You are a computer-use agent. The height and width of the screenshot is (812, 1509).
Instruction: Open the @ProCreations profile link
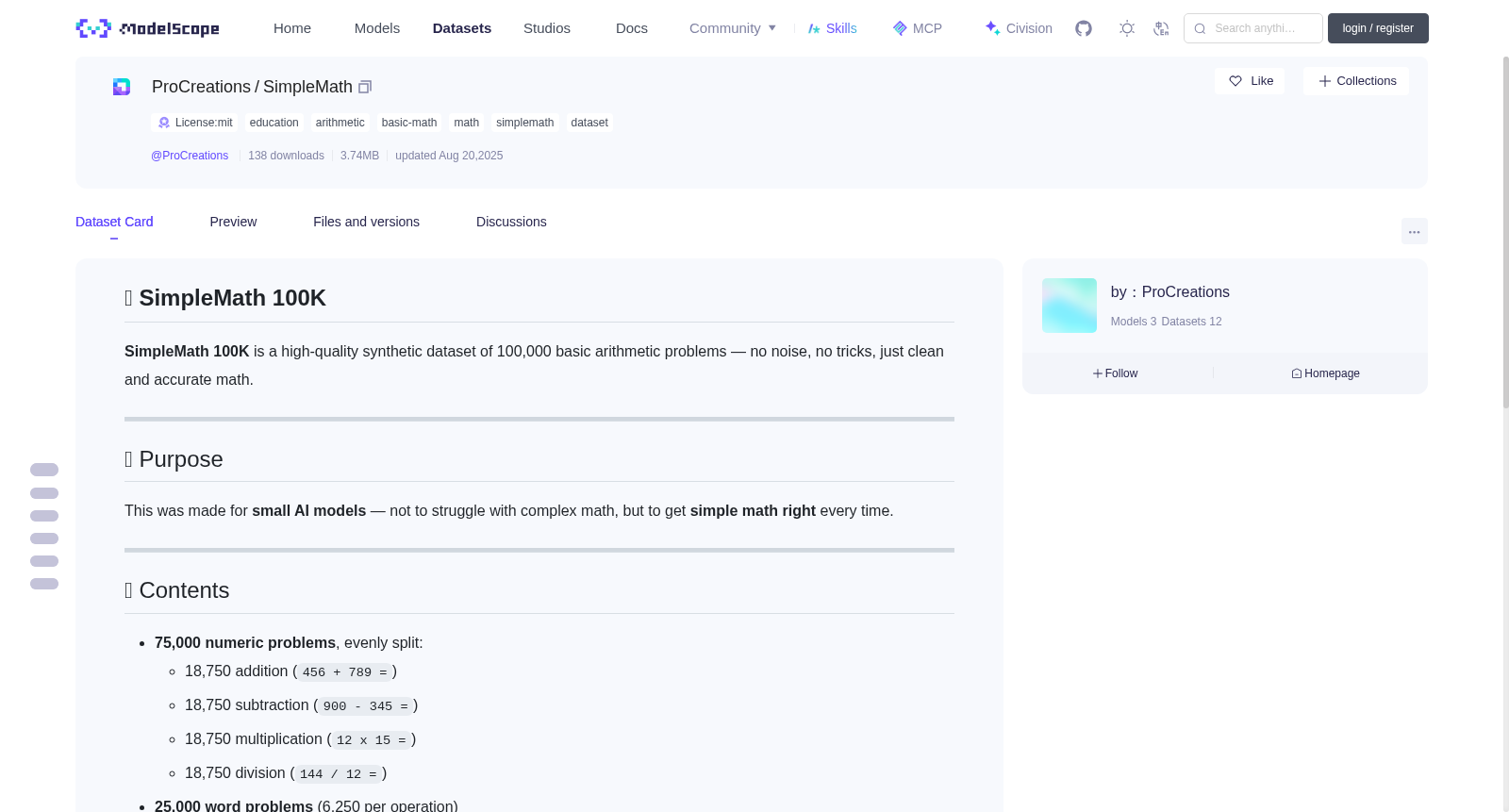190,156
